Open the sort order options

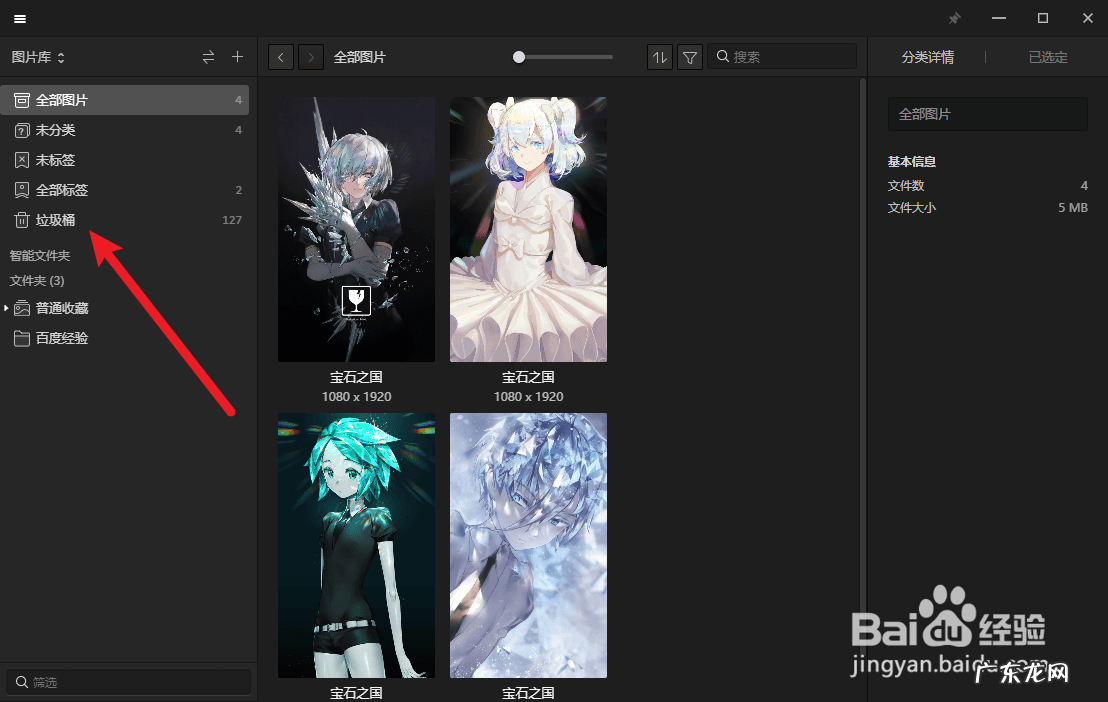click(660, 57)
